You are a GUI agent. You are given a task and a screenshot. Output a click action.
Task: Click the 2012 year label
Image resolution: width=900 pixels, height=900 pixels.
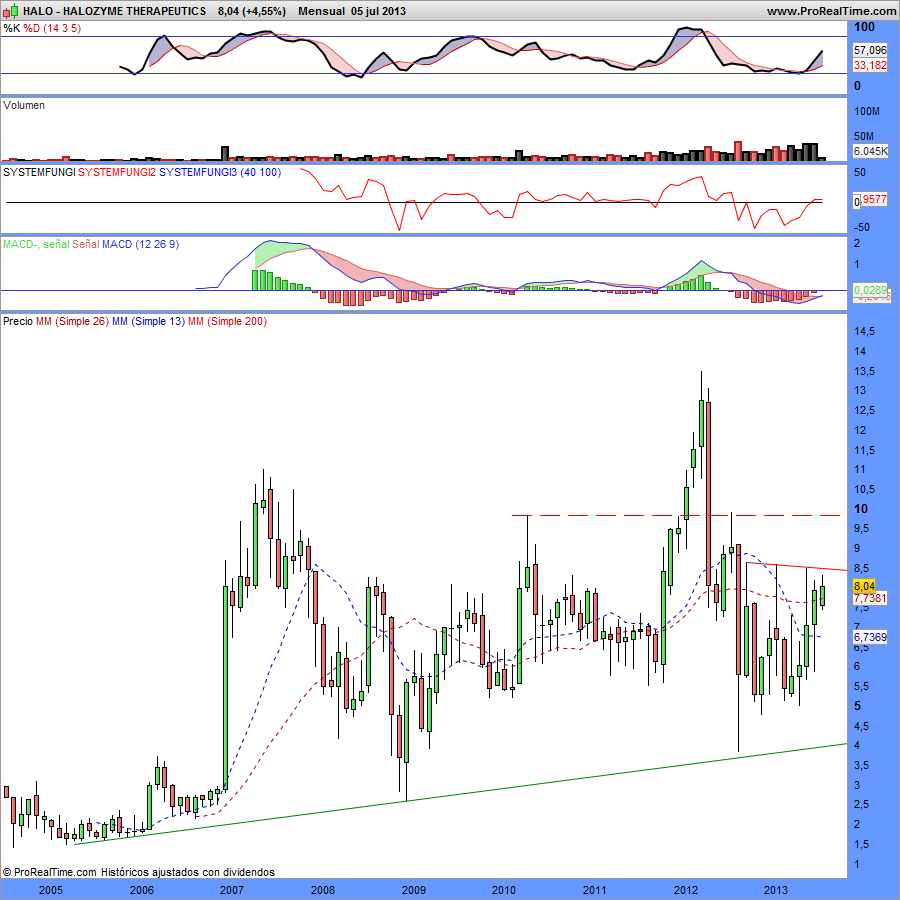[685, 890]
